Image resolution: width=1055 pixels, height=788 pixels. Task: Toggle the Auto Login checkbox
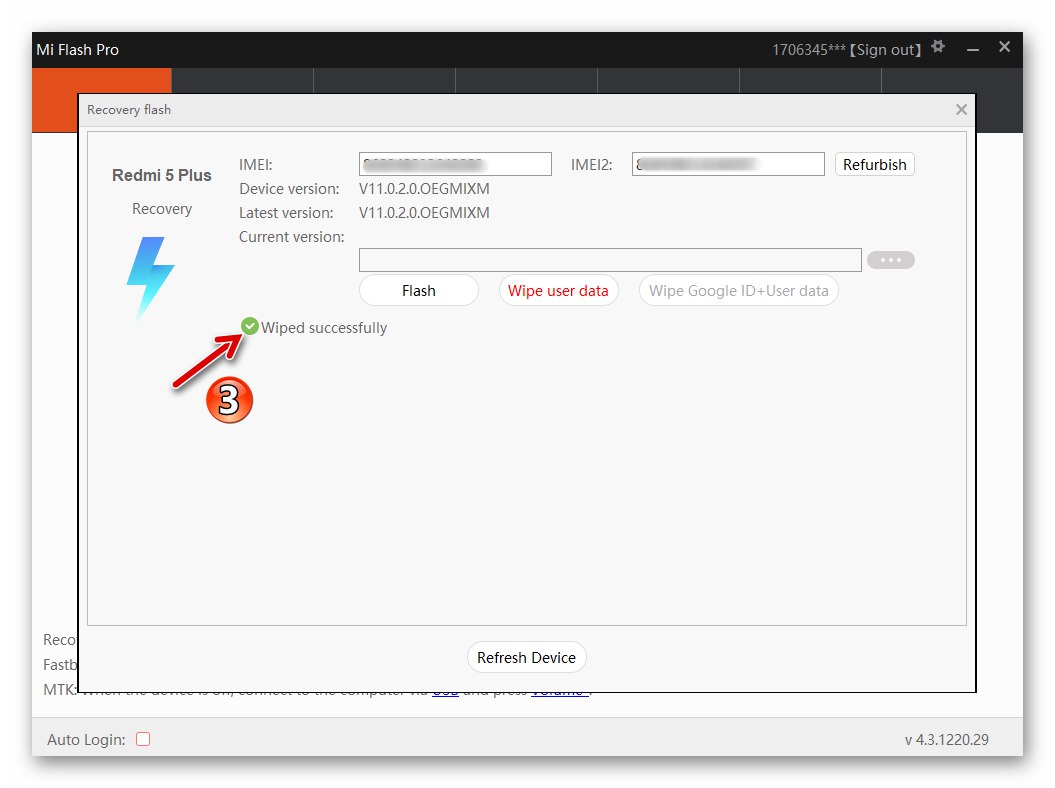coord(143,739)
